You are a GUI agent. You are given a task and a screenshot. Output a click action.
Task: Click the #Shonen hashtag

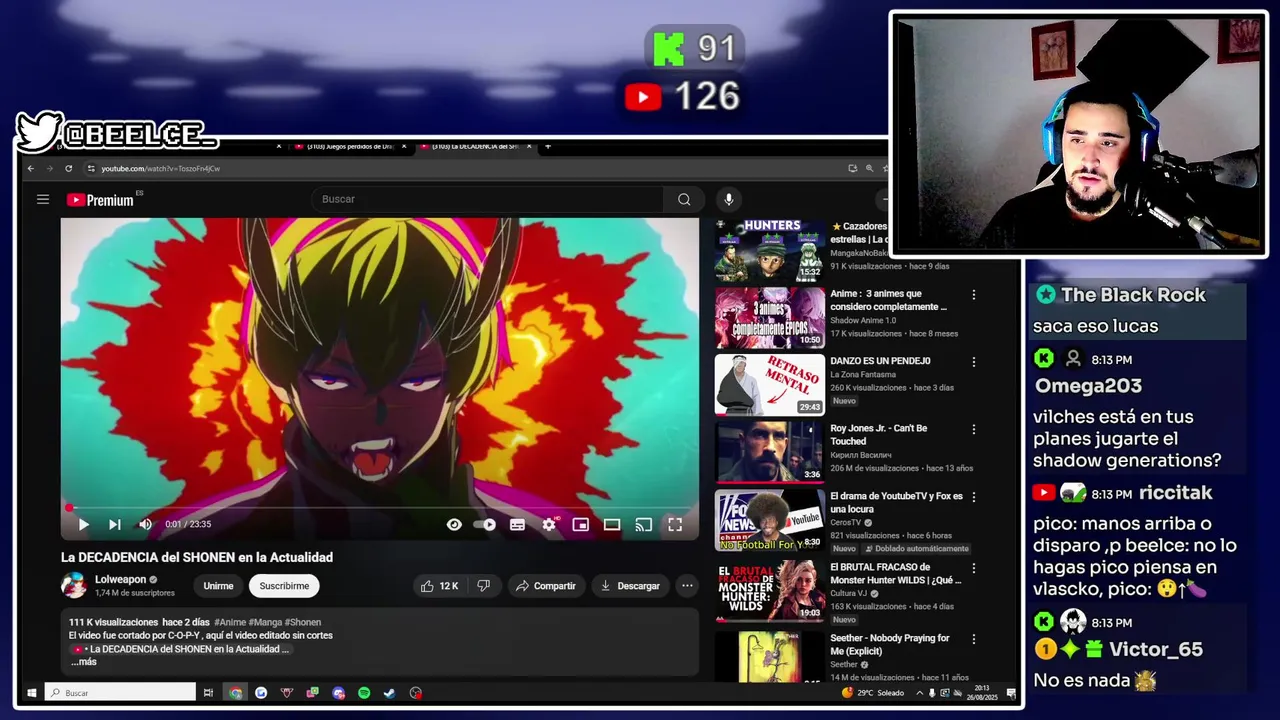(x=303, y=622)
